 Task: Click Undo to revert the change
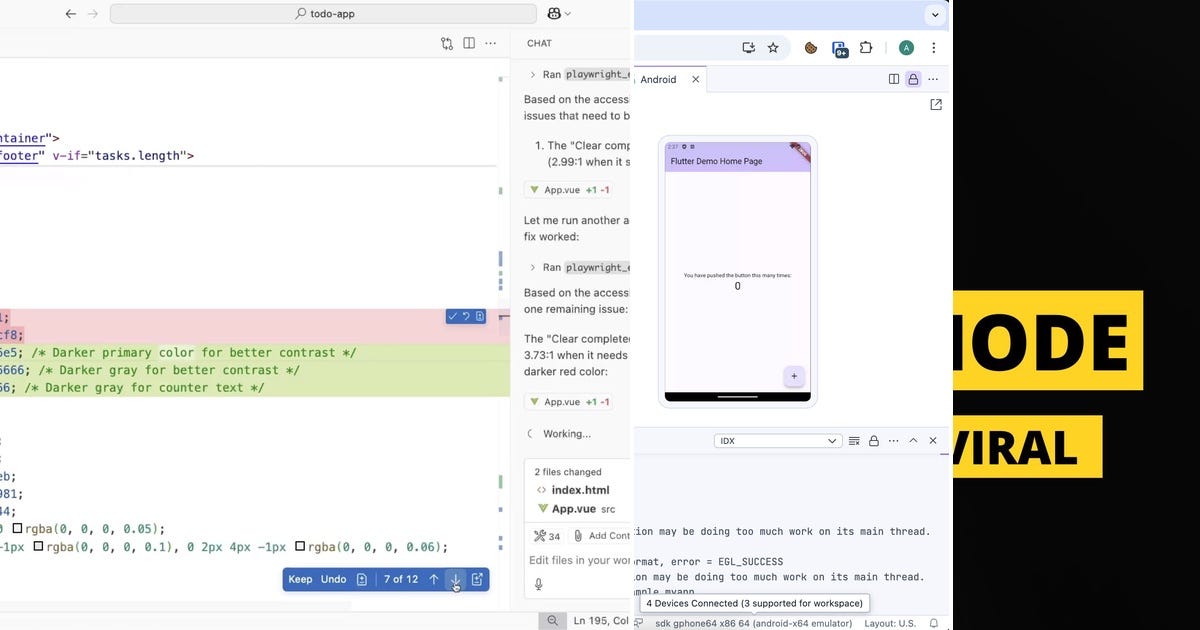[x=336, y=579]
